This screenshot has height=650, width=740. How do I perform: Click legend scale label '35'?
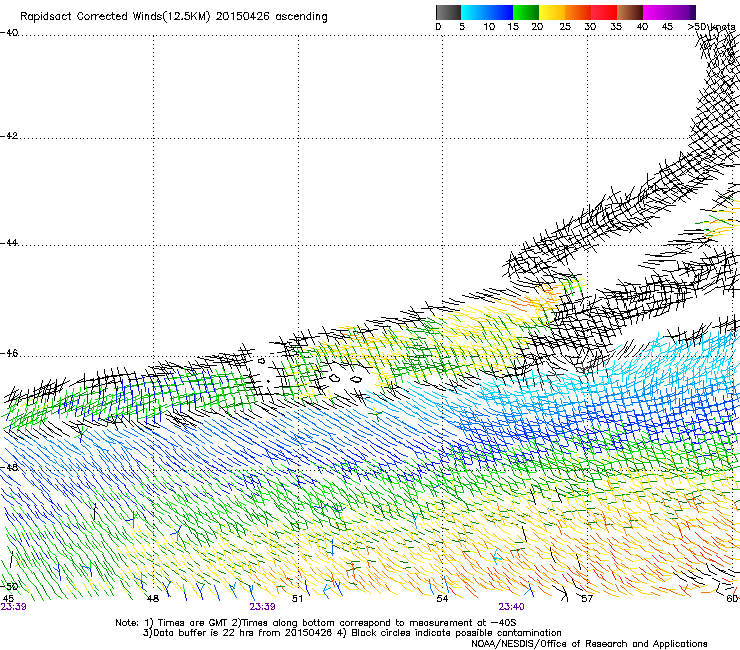[x=616, y=27]
